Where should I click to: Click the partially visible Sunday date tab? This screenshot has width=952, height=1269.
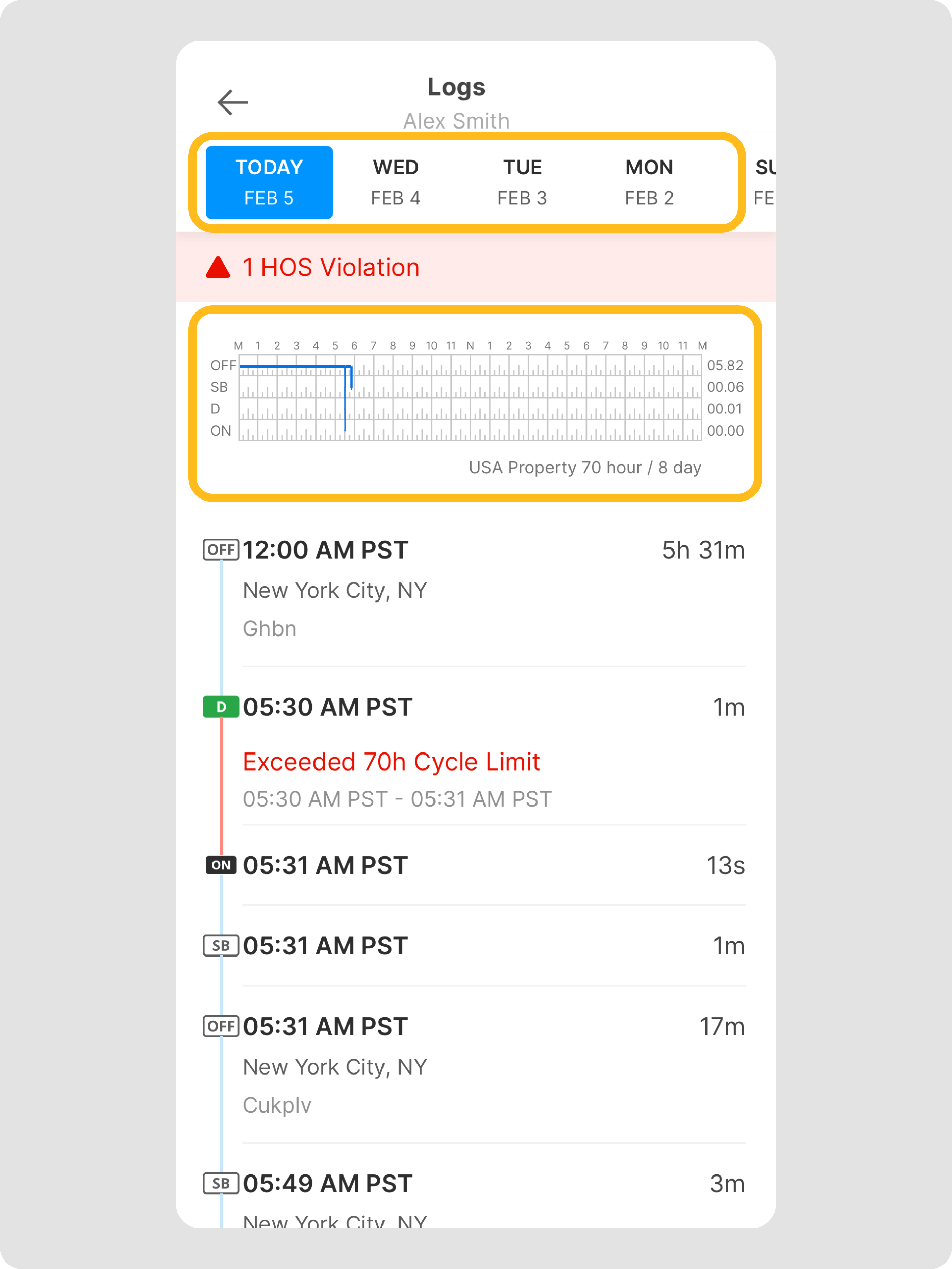[765, 183]
